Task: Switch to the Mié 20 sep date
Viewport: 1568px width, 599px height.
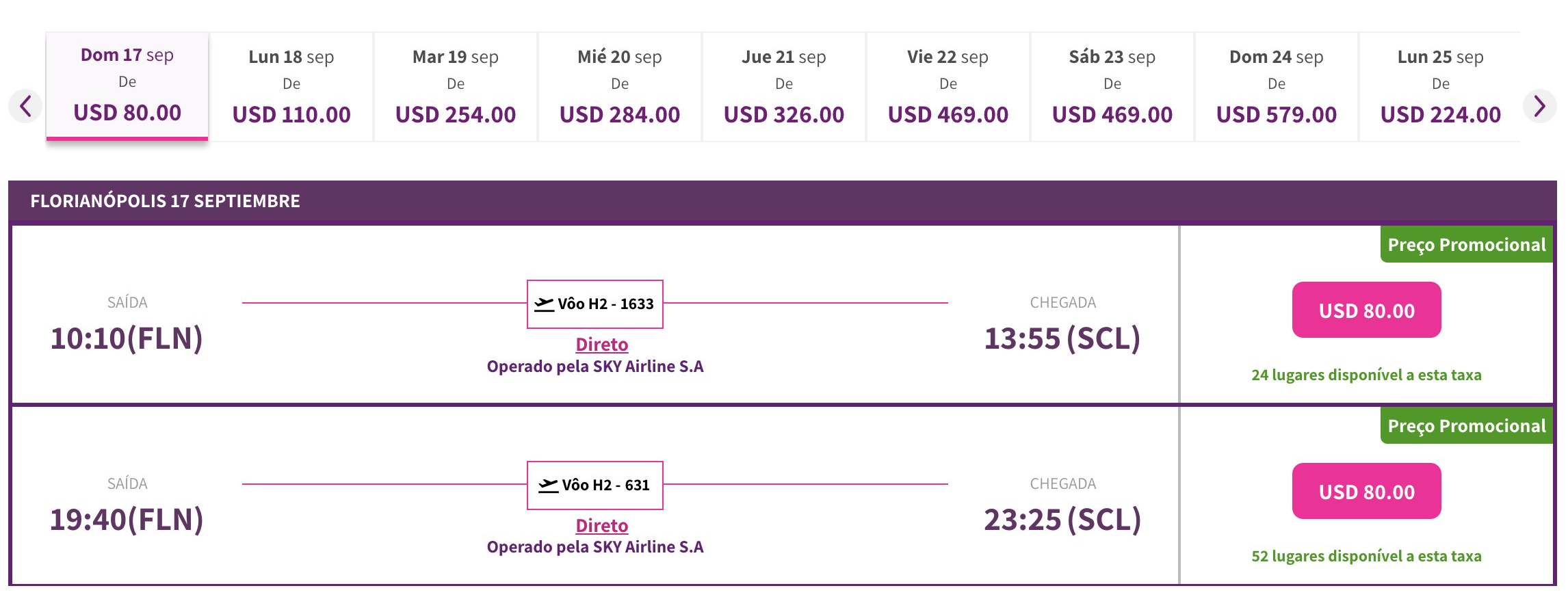Action: click(620, 87)
